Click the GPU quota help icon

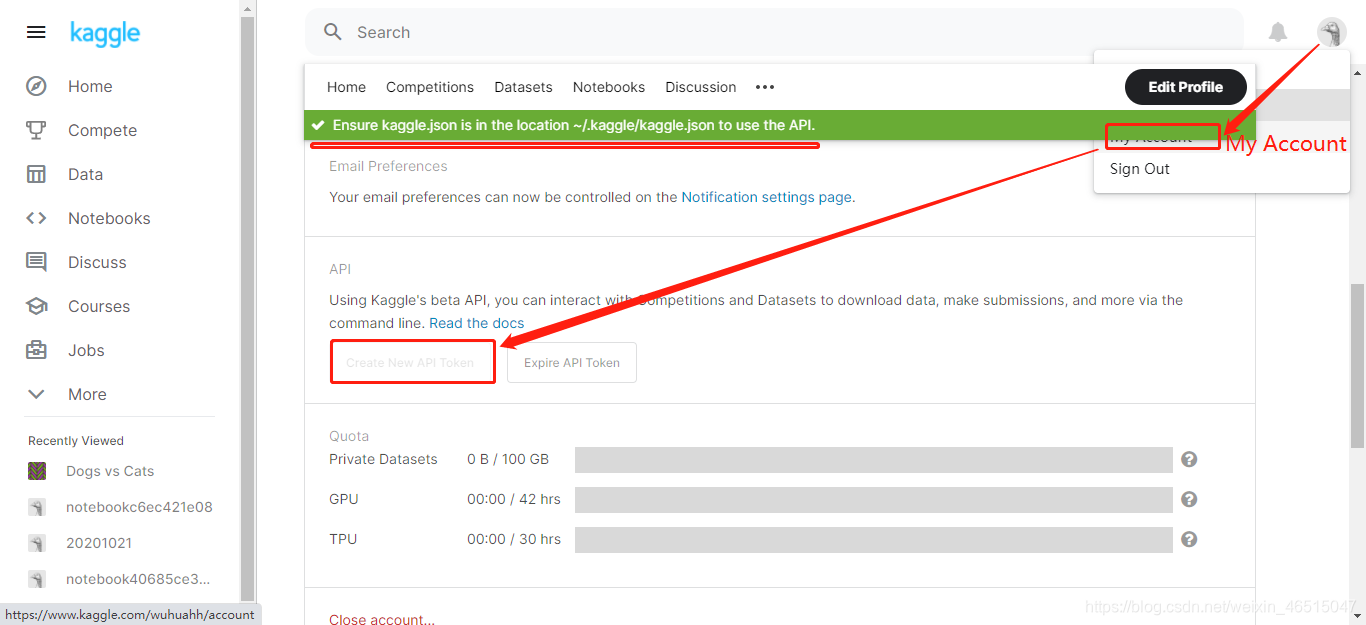[1189, 499]
